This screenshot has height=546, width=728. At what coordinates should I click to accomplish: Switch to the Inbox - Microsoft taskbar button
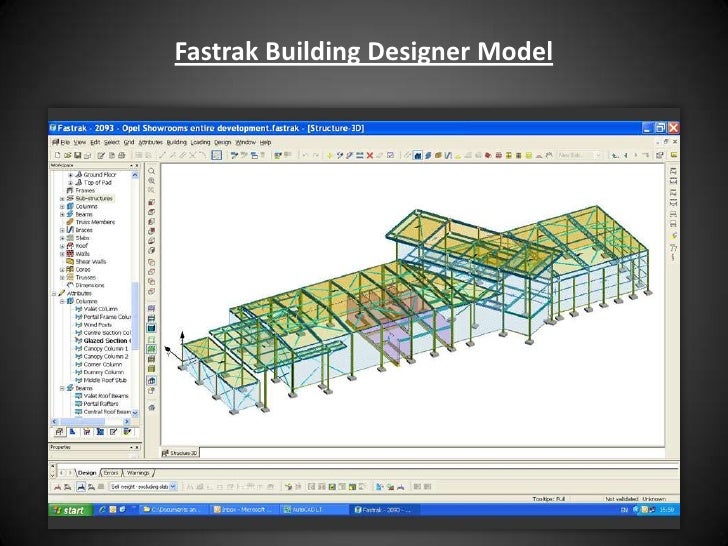244,510
